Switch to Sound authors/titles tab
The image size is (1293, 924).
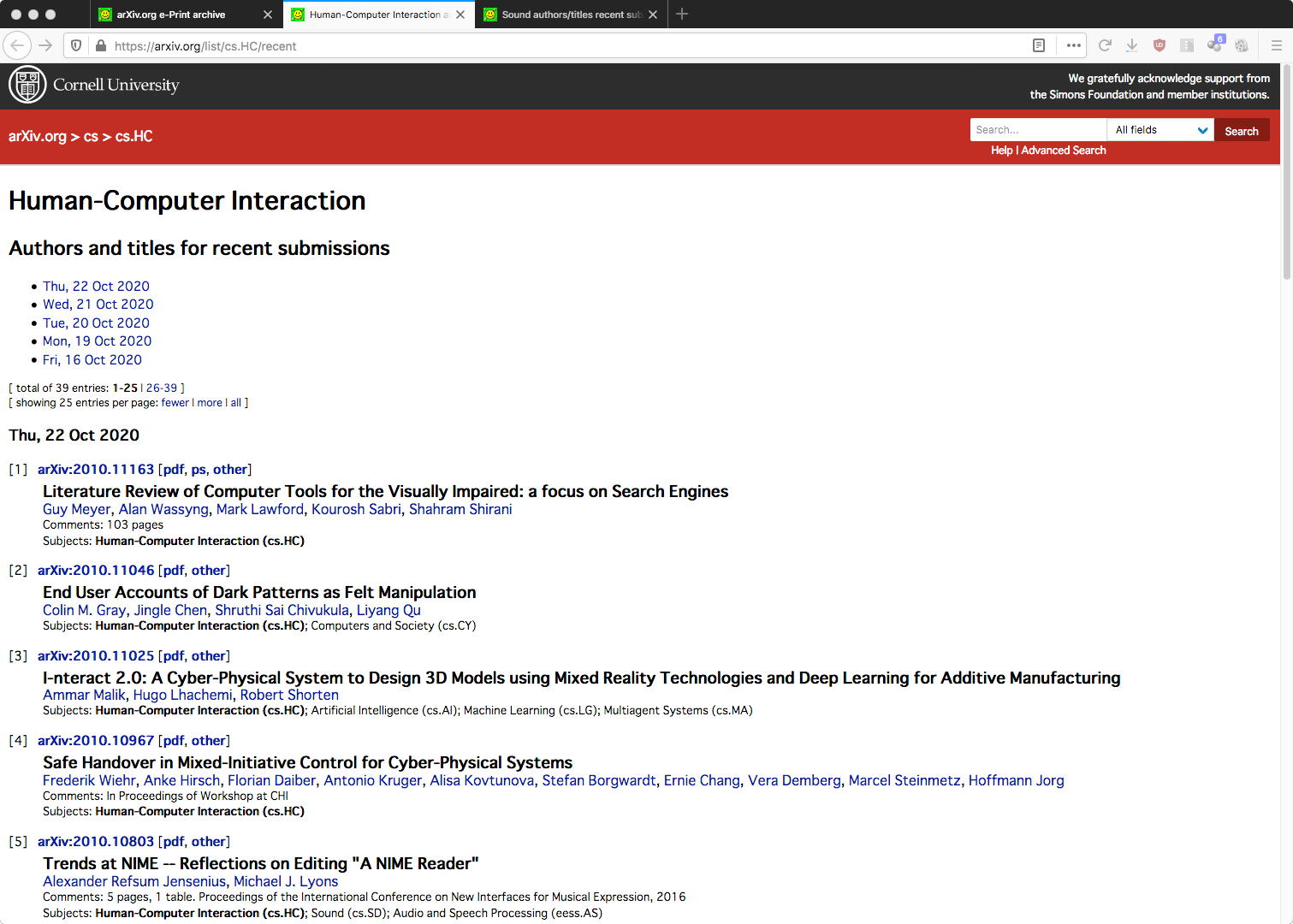(x=572, y=15)
